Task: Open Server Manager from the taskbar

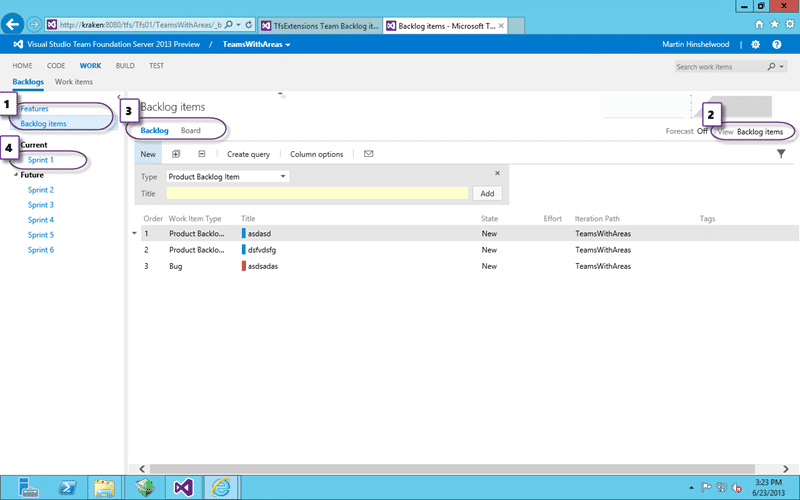Action: (28, 488)
